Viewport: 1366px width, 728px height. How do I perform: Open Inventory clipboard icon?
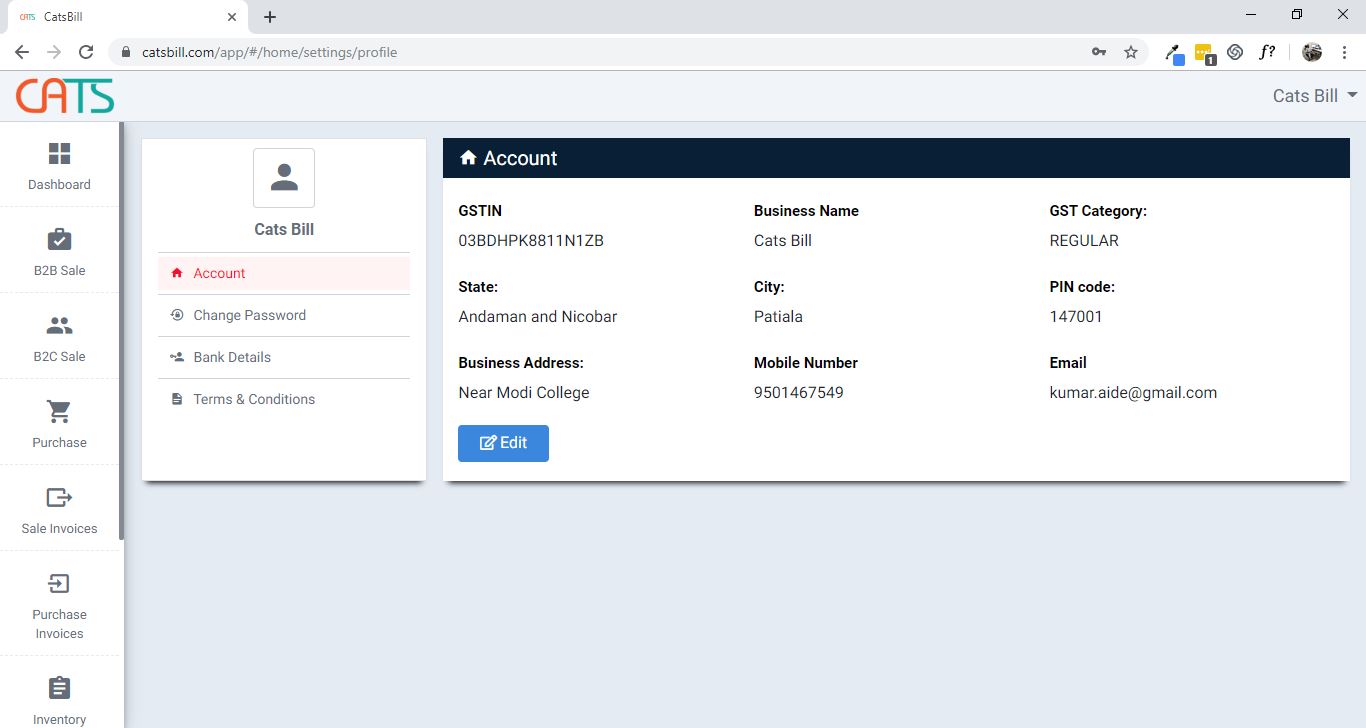click(x=59, y=688)
